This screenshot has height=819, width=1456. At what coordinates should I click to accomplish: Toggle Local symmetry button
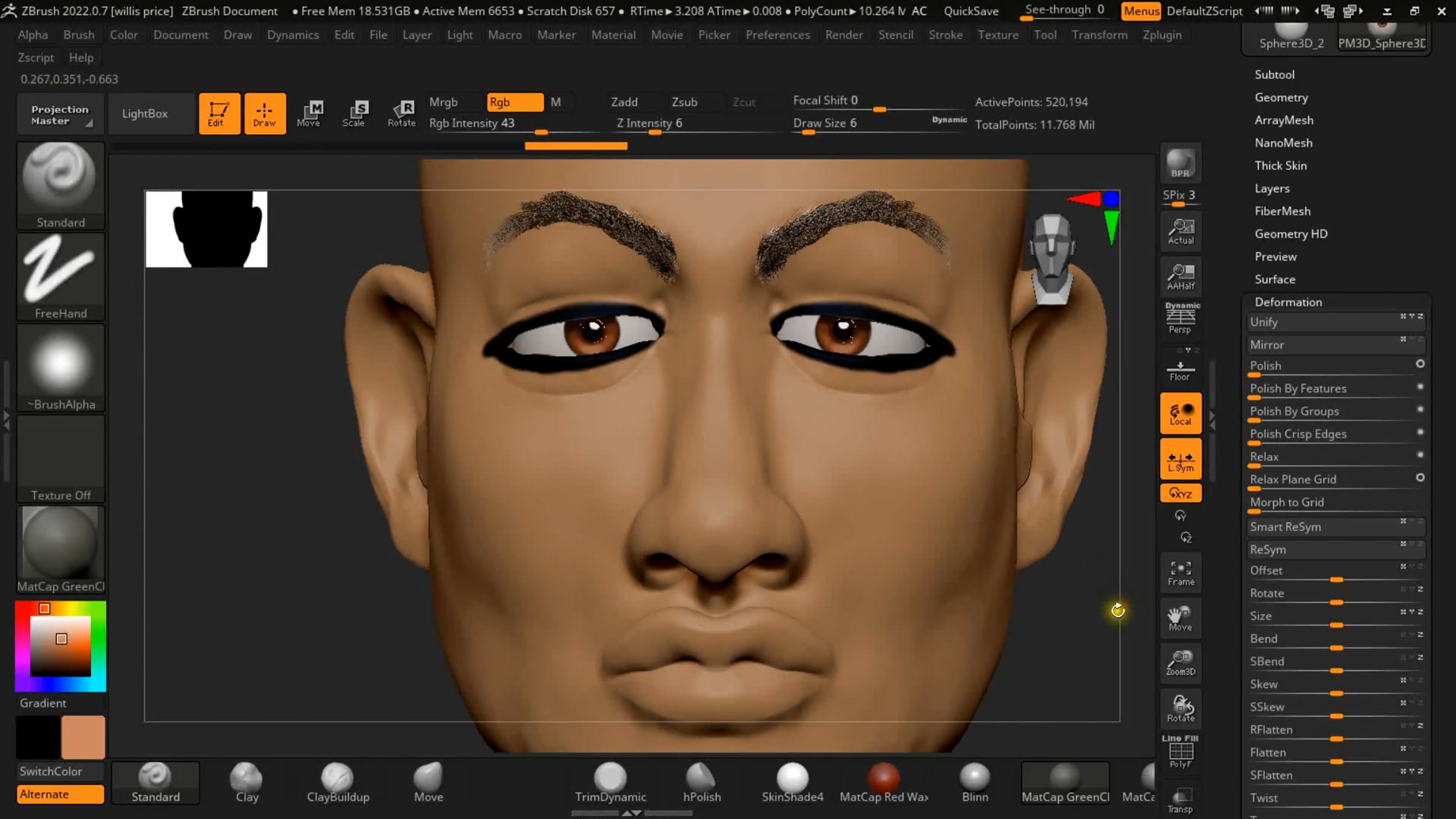[1180, 414]
